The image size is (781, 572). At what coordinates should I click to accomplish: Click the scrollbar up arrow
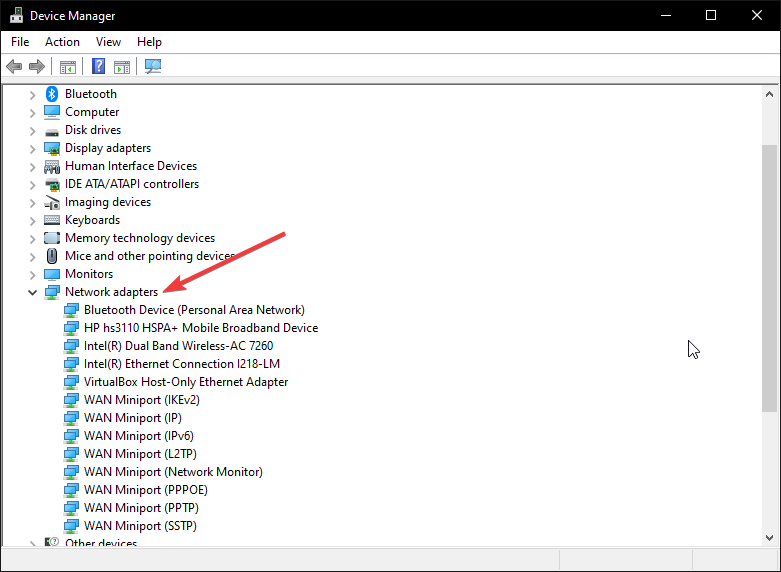point(769,94)
